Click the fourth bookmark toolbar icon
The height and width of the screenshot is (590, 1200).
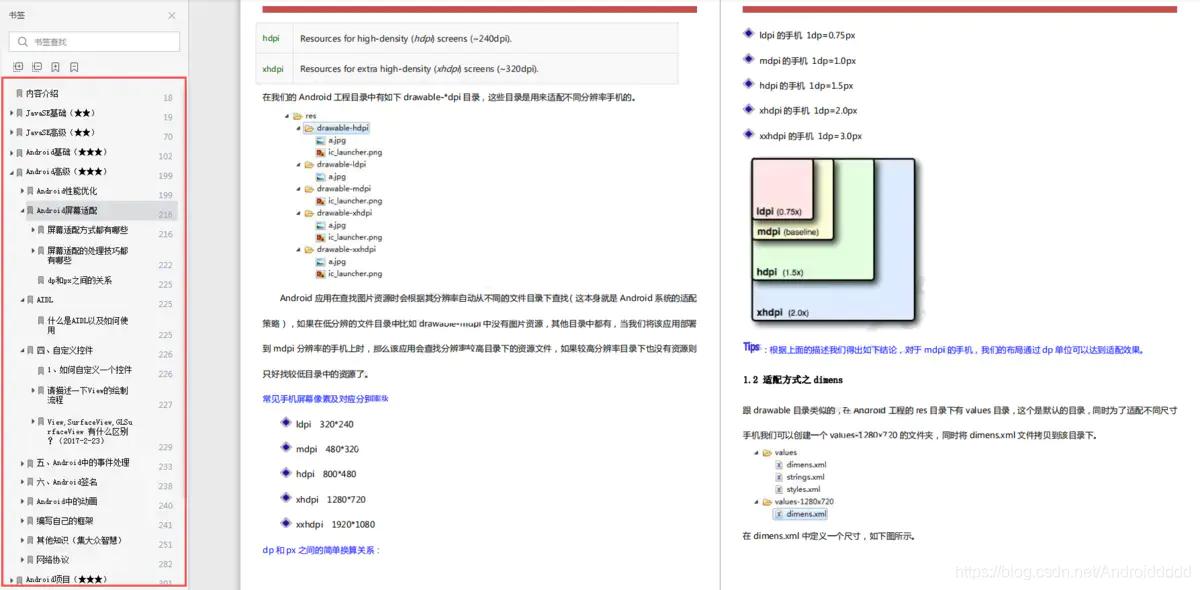pyautogui.click(x=73, y=66)
